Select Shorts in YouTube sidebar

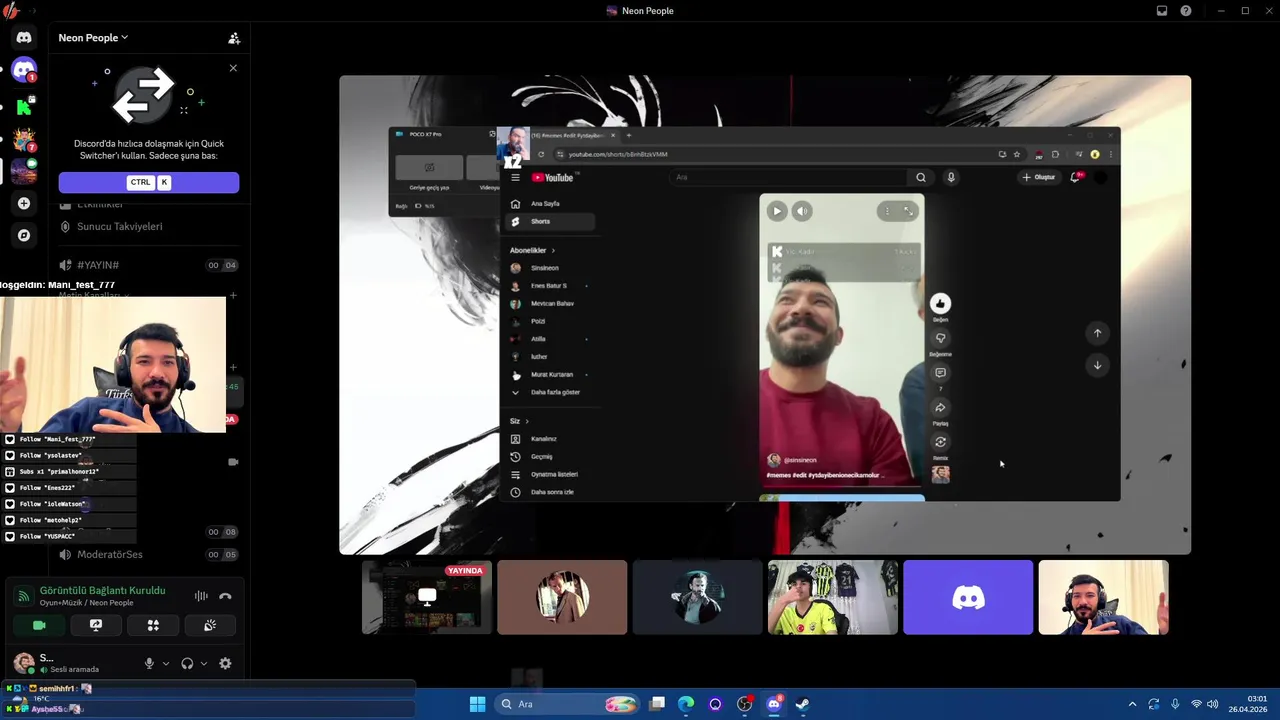pos(551,221)
